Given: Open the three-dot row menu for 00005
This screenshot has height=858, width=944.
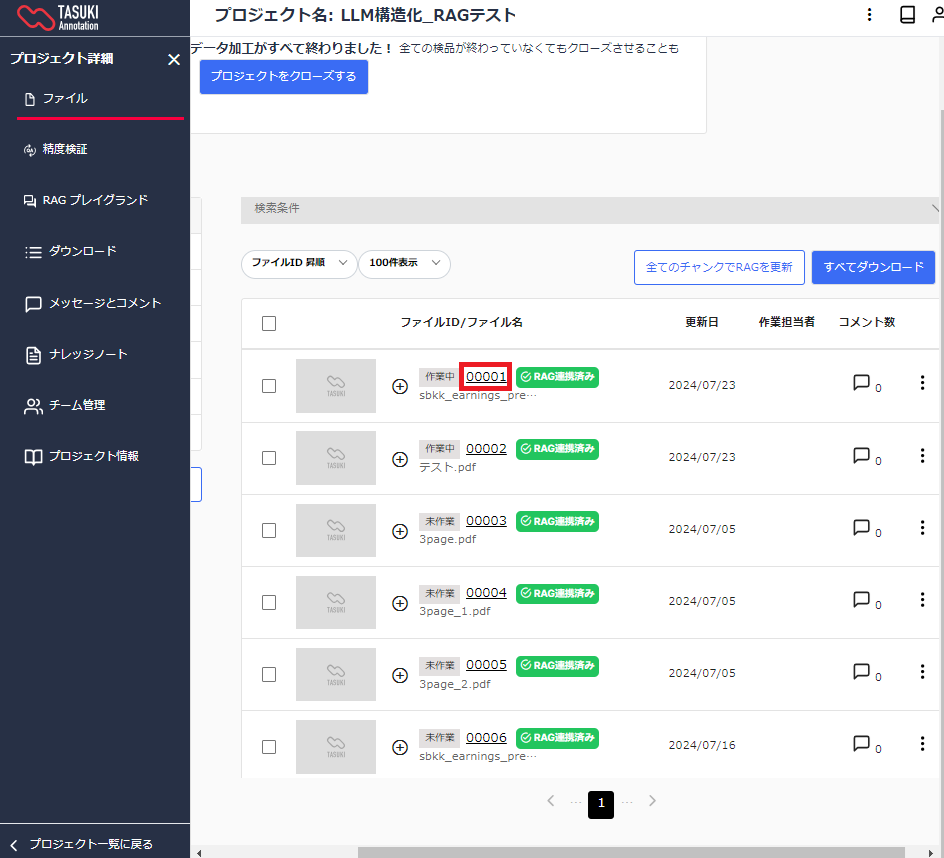Looking at the screenshot, I should [x=922, y=672].
